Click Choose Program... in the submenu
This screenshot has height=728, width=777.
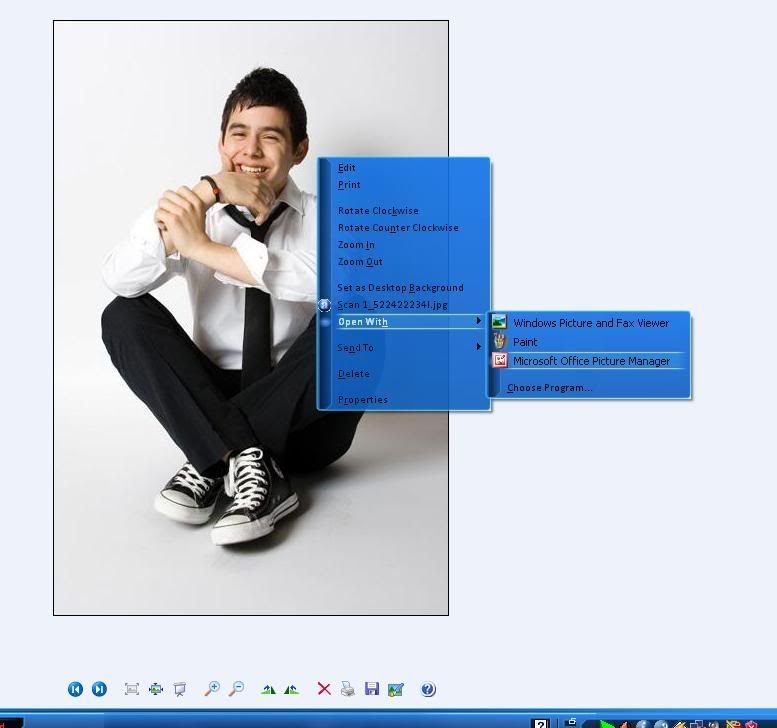click(x=549, y=388)
